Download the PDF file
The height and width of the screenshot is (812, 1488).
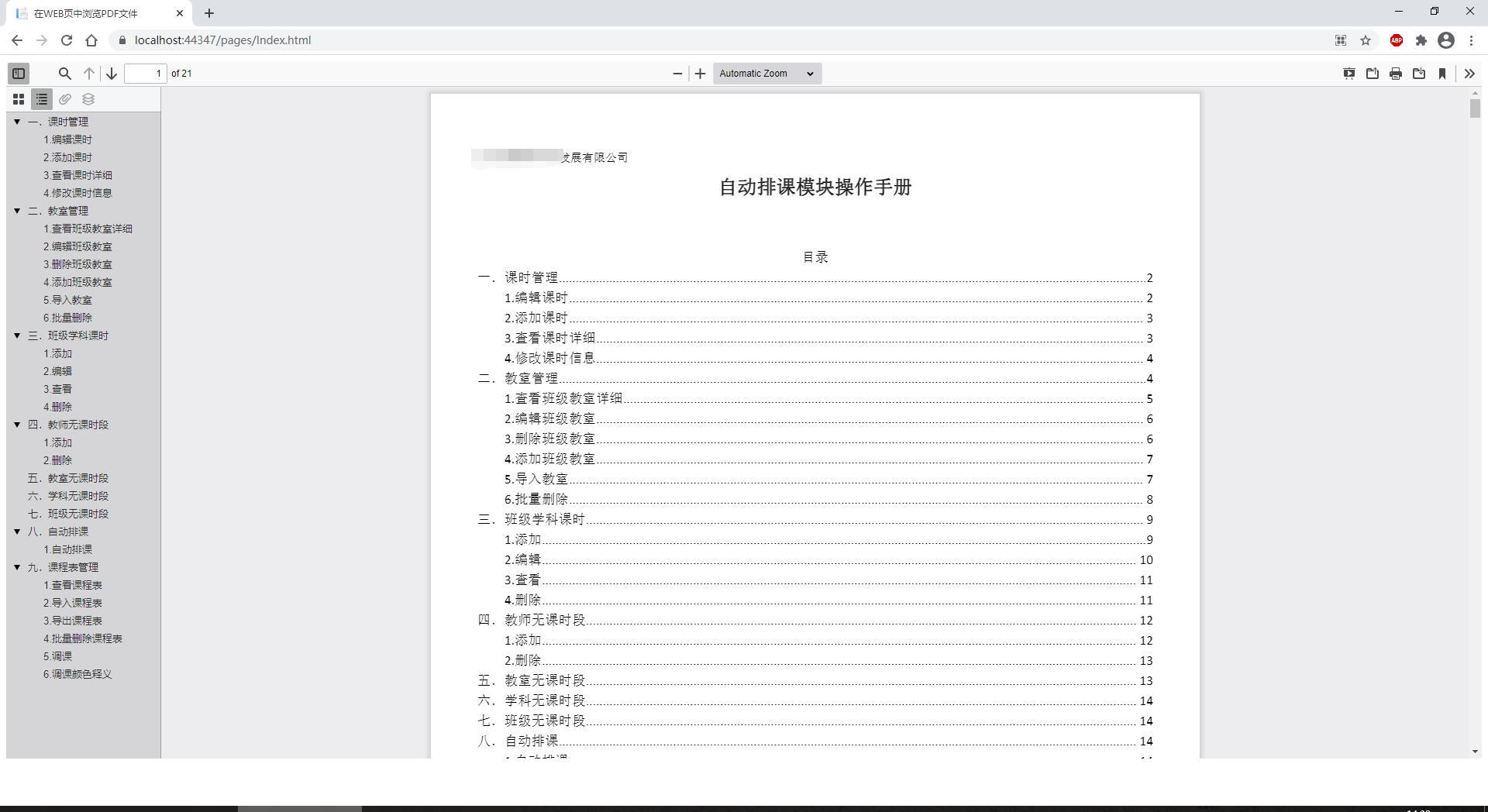1419,74
